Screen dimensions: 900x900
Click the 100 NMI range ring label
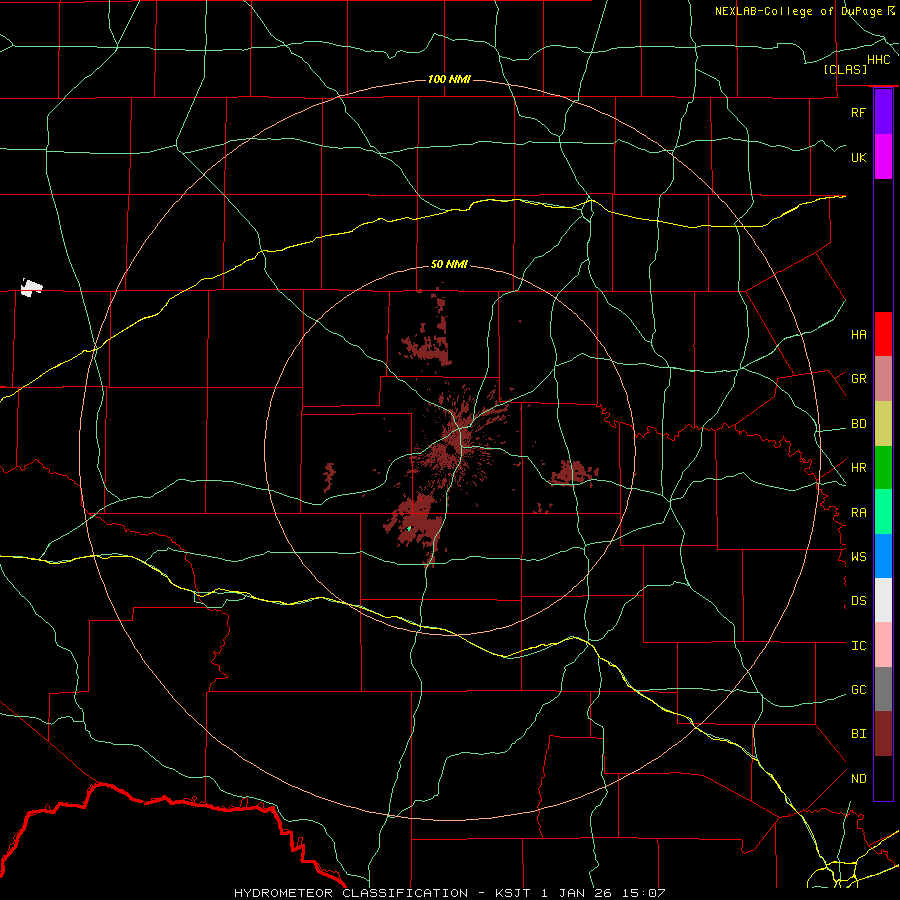(449, 79)
